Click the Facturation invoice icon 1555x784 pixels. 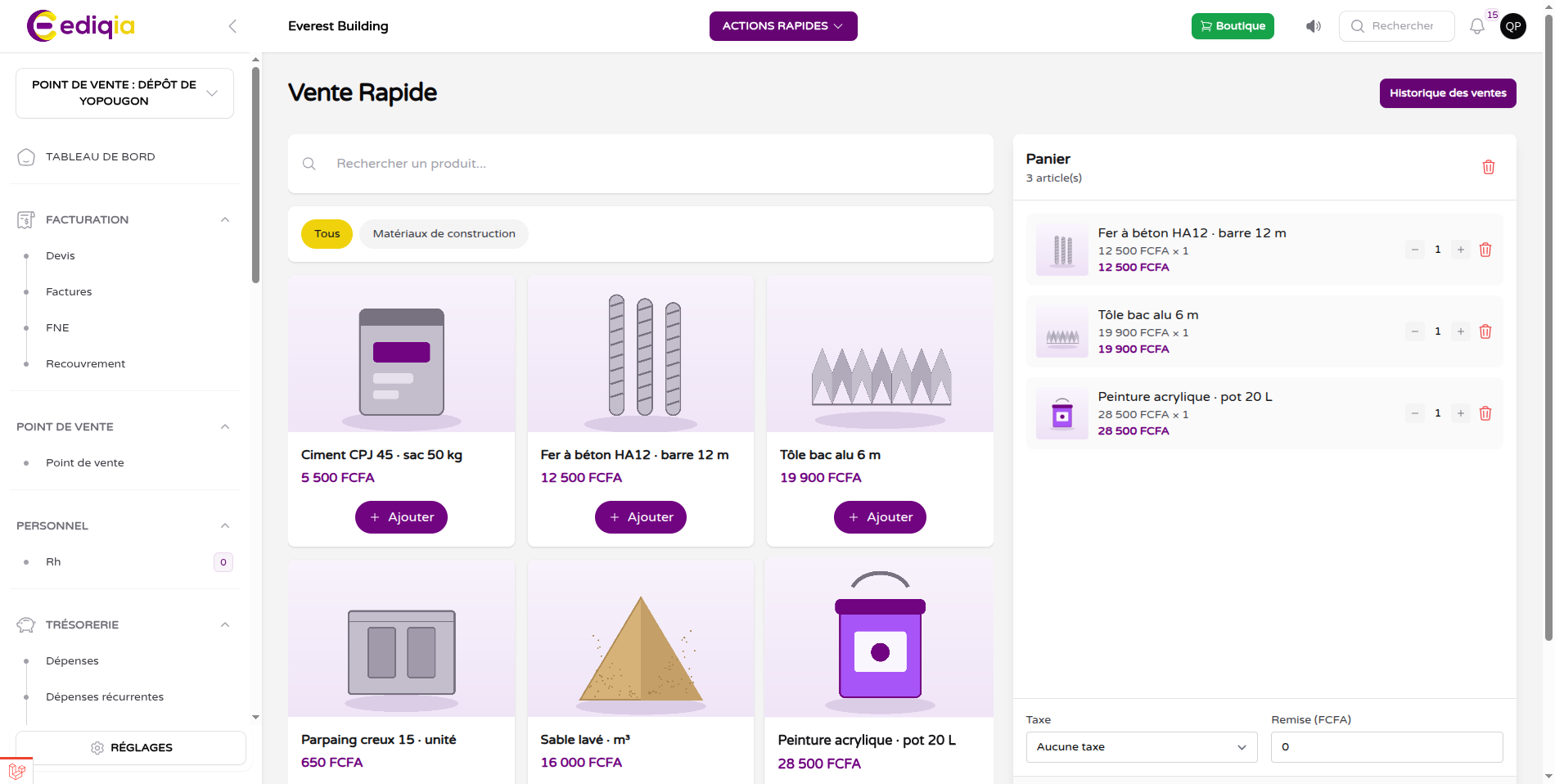click(26, 219)
